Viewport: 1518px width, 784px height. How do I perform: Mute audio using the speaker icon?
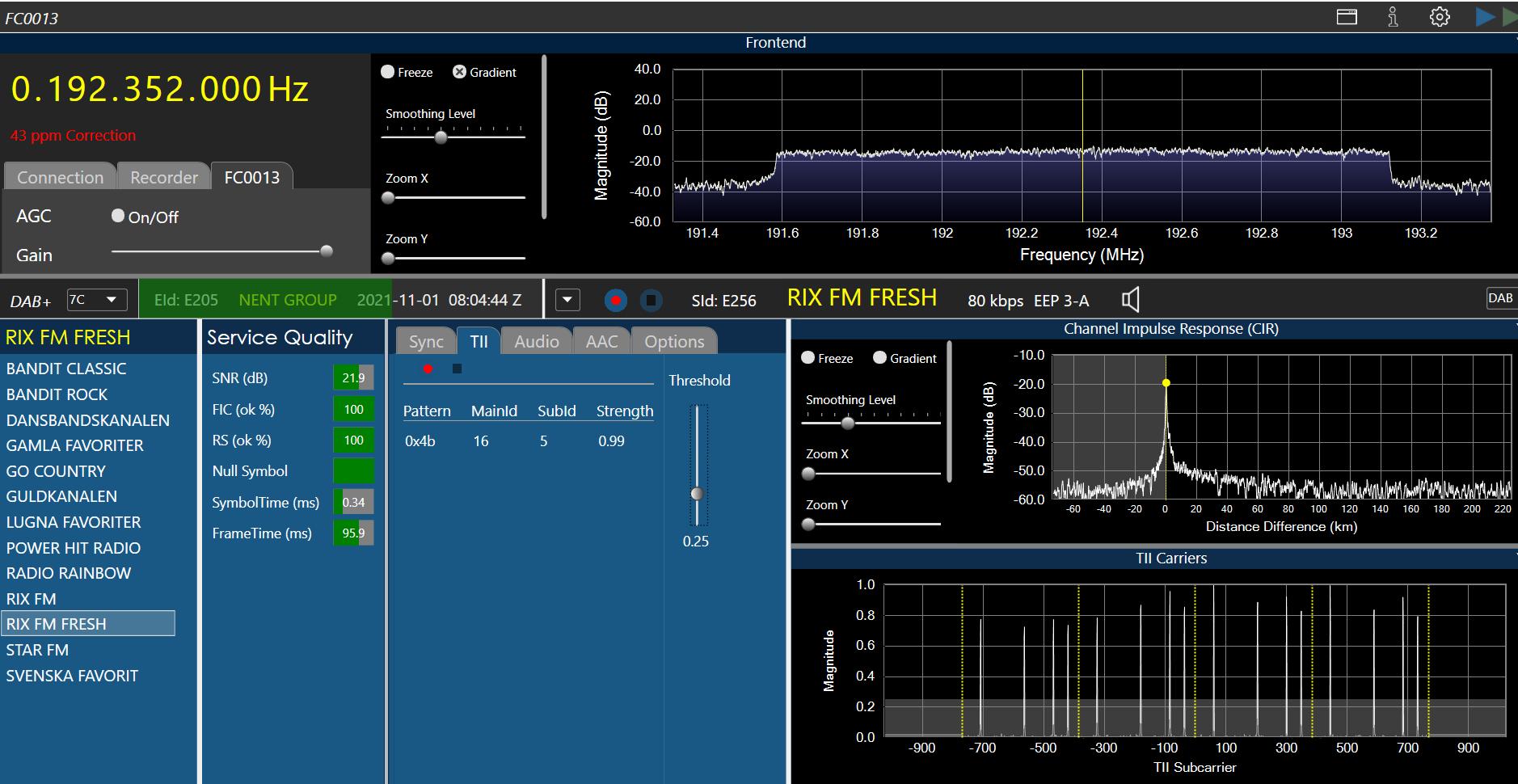1131,300
